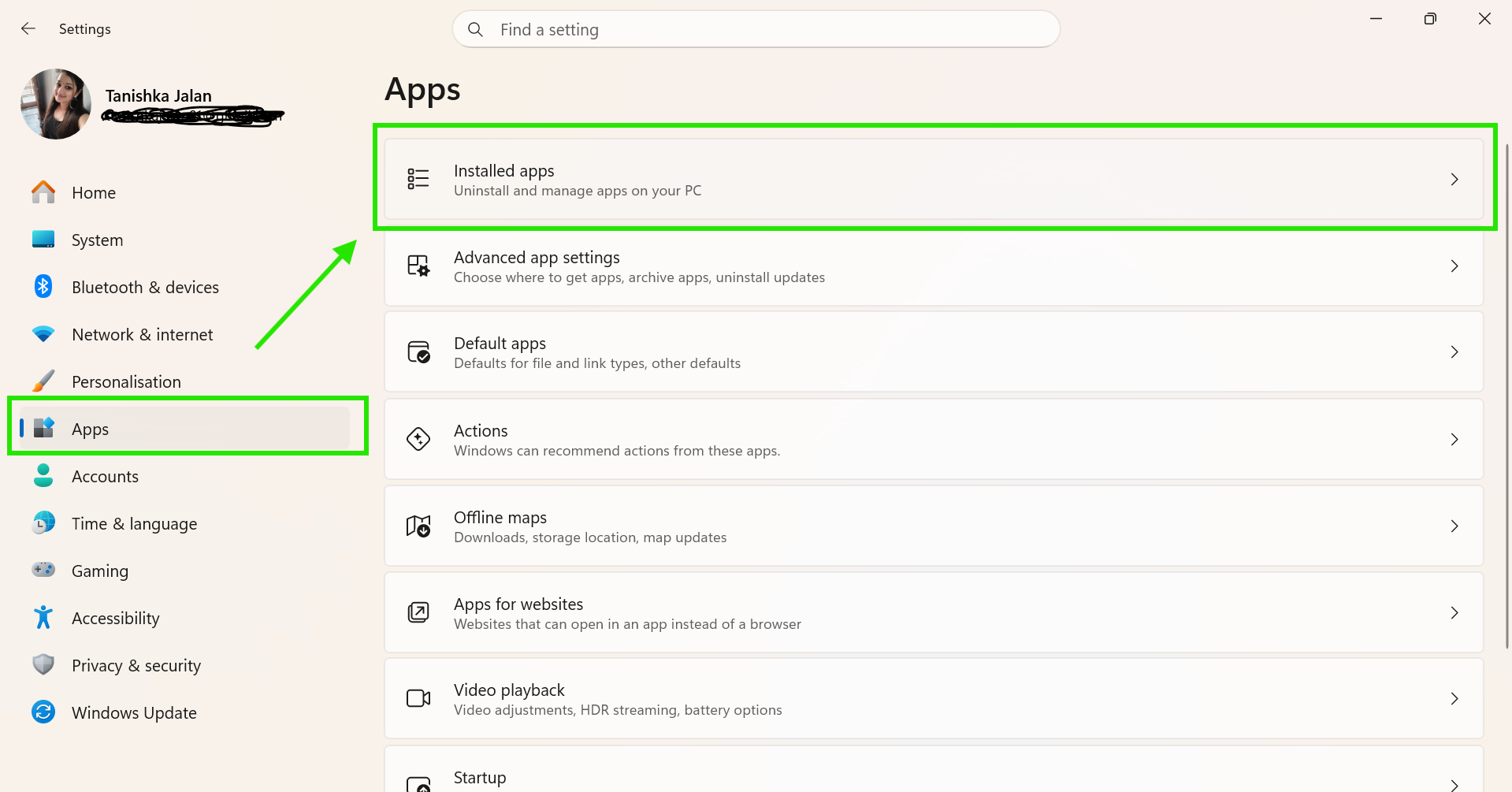Expand Installed apps chevron

click(x=1454, y=180)
